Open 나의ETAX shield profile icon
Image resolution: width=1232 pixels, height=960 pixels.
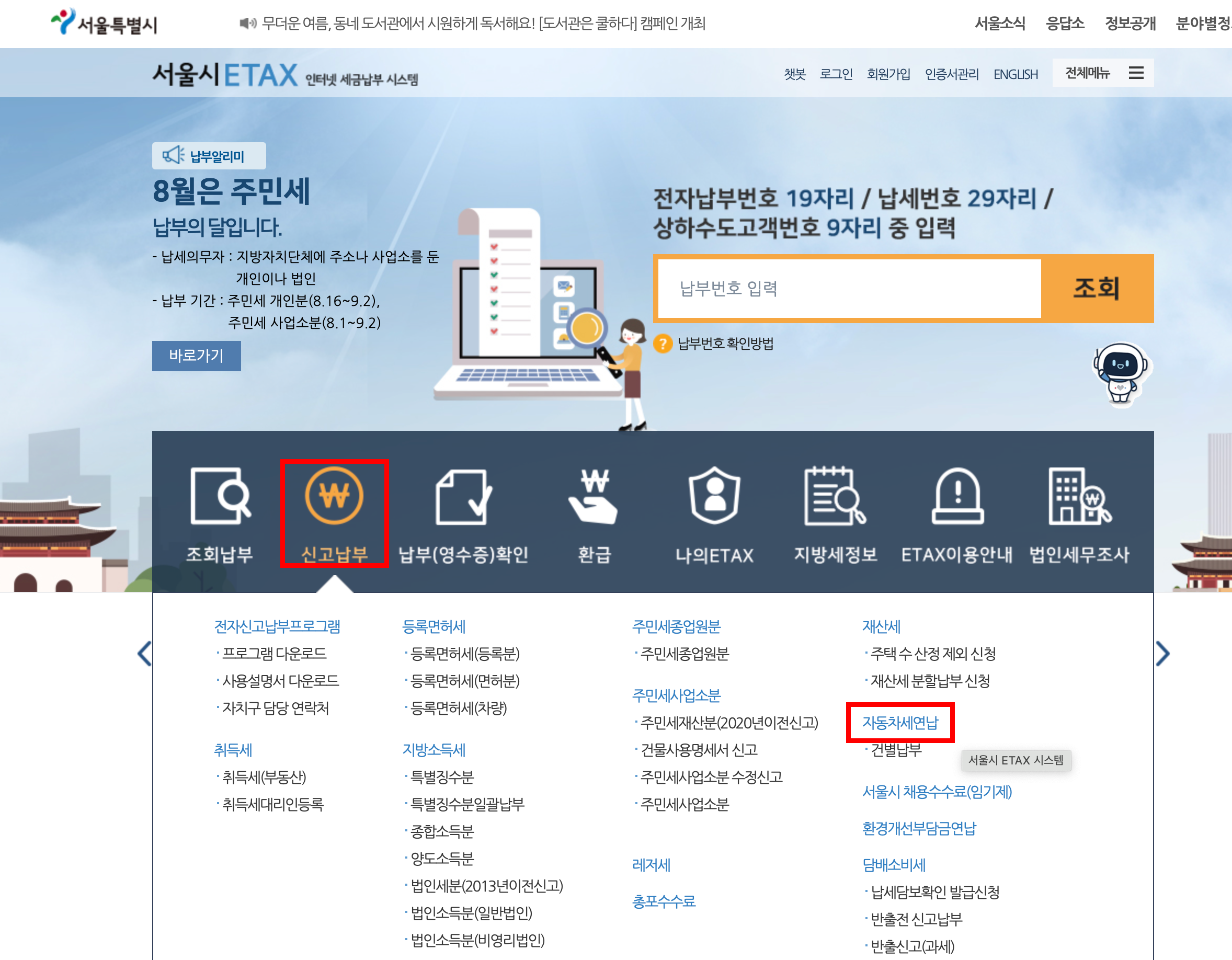coord(714,496)
